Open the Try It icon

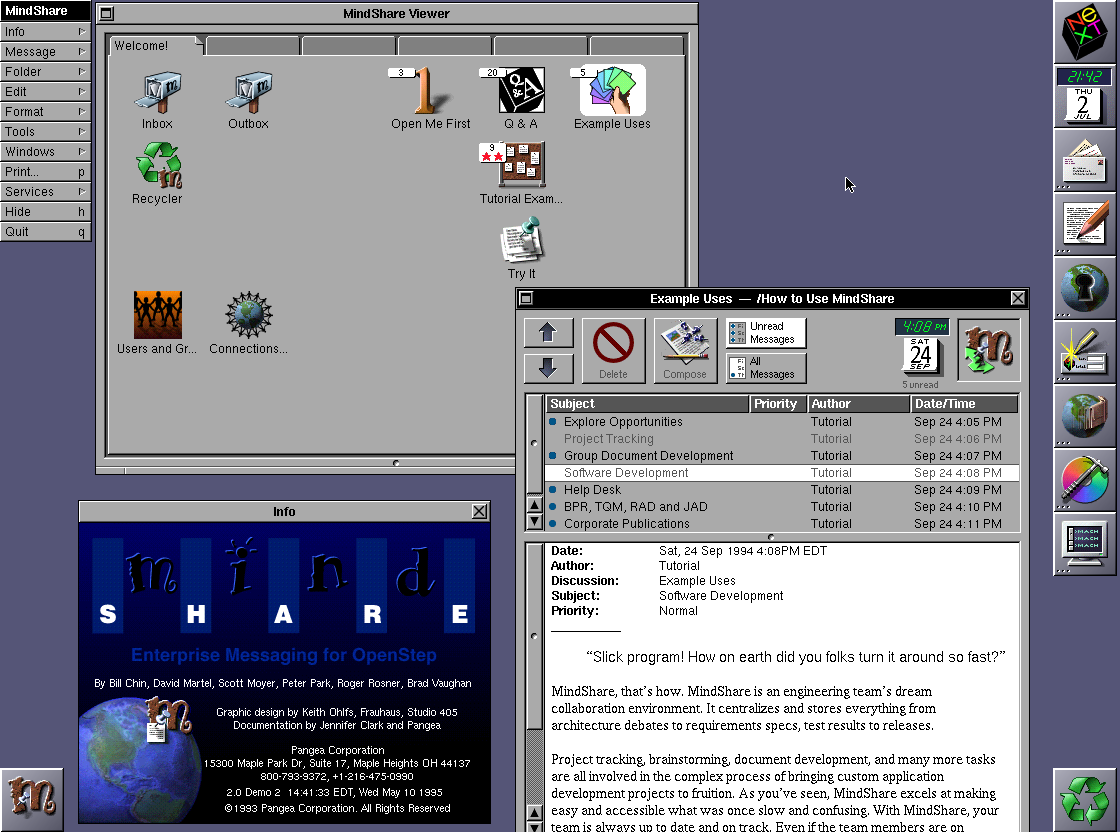pos(521,241)
